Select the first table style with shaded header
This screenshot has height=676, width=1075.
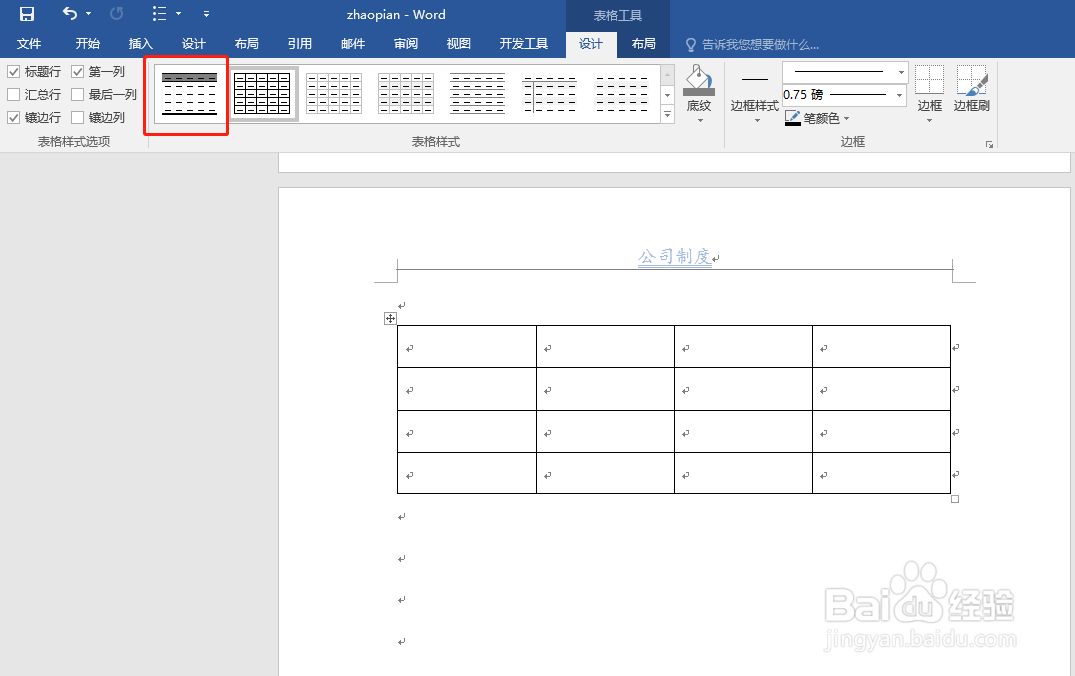(x=189, y=94)
